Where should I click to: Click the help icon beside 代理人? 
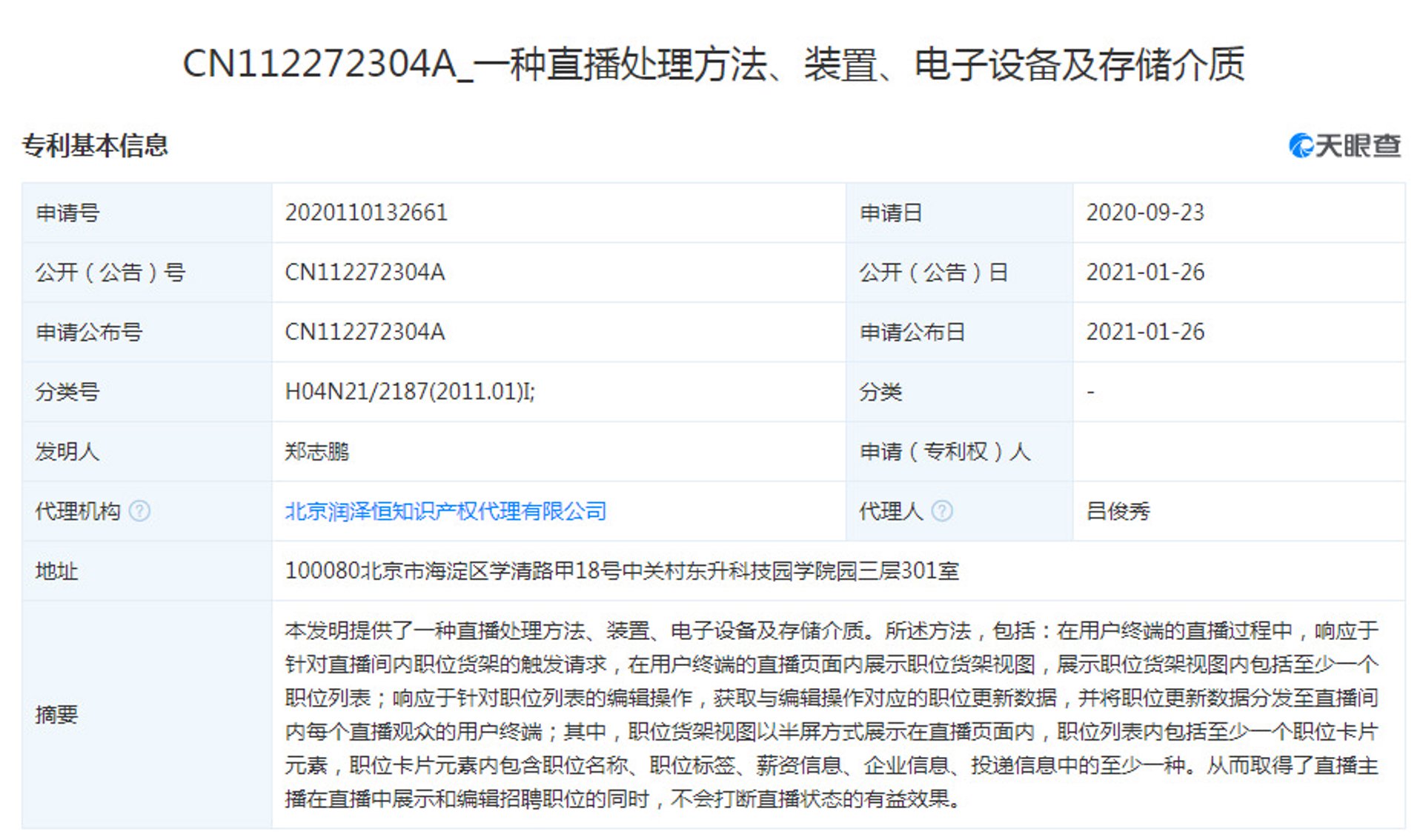941,511
